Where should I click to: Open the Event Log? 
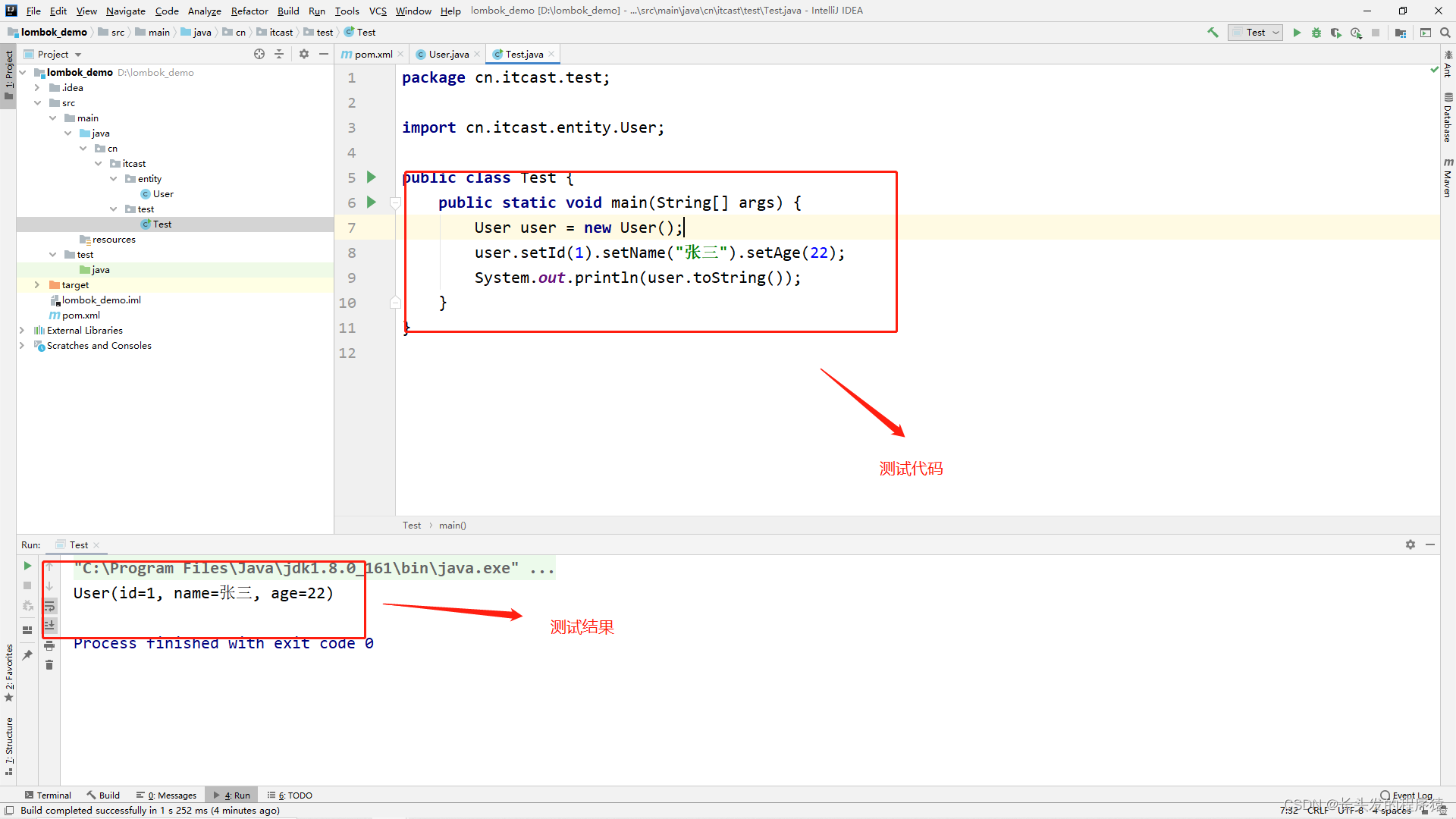(1407, 795)
